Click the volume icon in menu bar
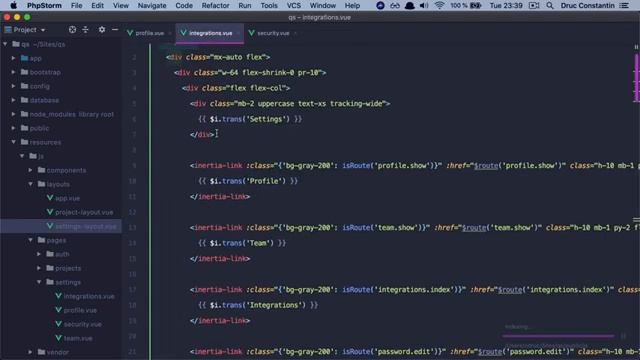The image size is (640, 360). (x=424, y=5)
